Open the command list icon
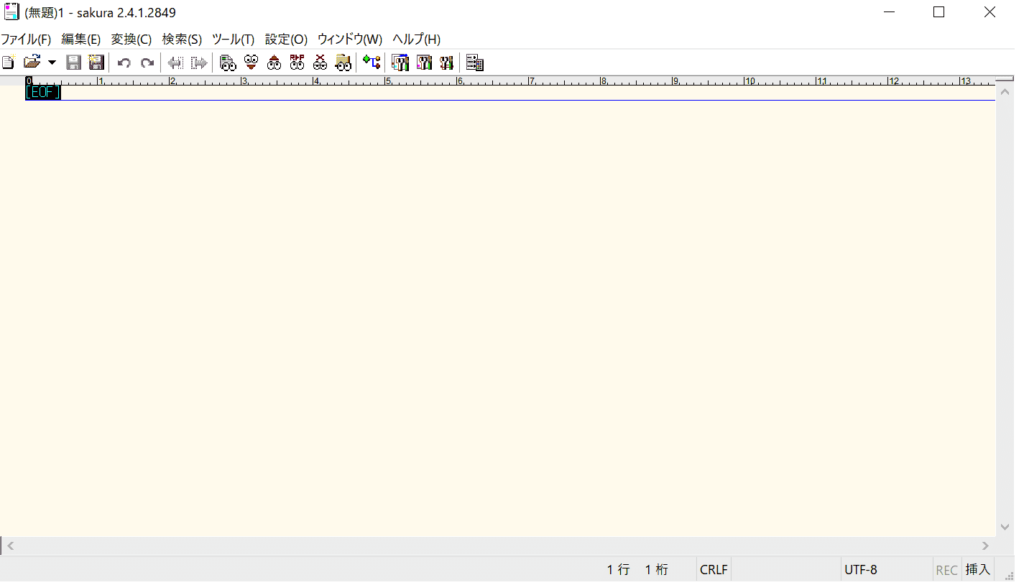Screen dimensions: 1024x585 [475, 63]
